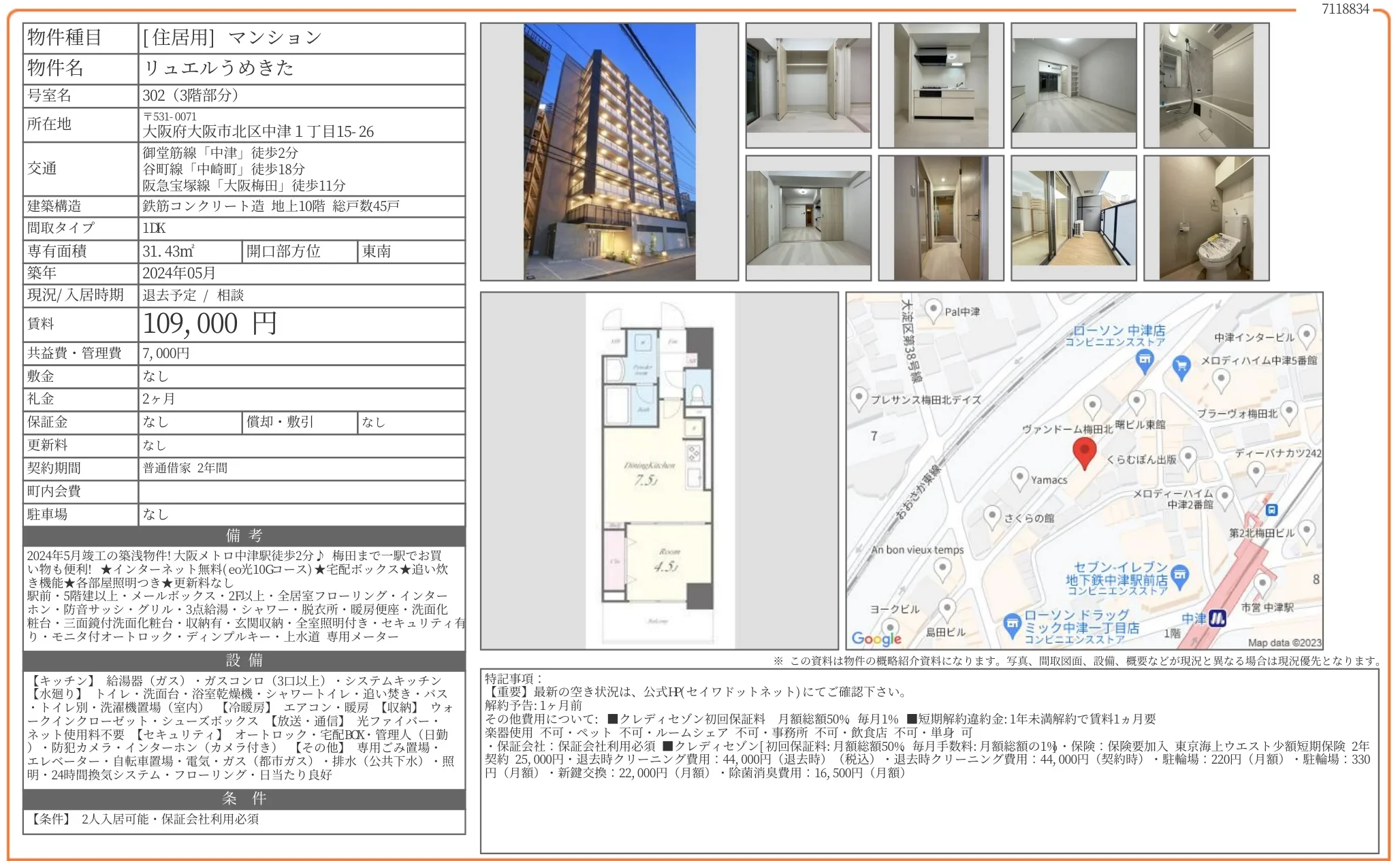Image resolution: width=1400 pixels, height=861 pixels.
Task: Click the rent amount 109,000 円
Action: point(210,324)
